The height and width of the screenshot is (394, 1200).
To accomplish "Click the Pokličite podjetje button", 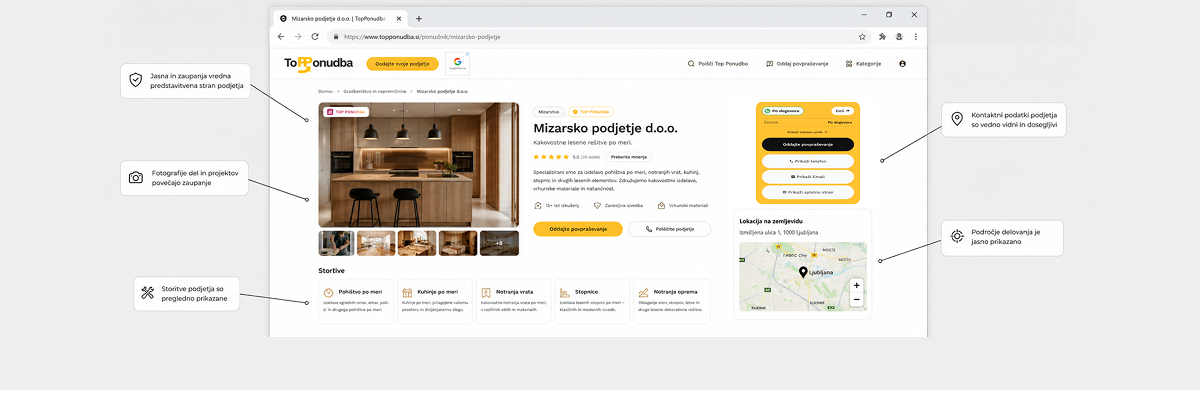I will (669, 229).
